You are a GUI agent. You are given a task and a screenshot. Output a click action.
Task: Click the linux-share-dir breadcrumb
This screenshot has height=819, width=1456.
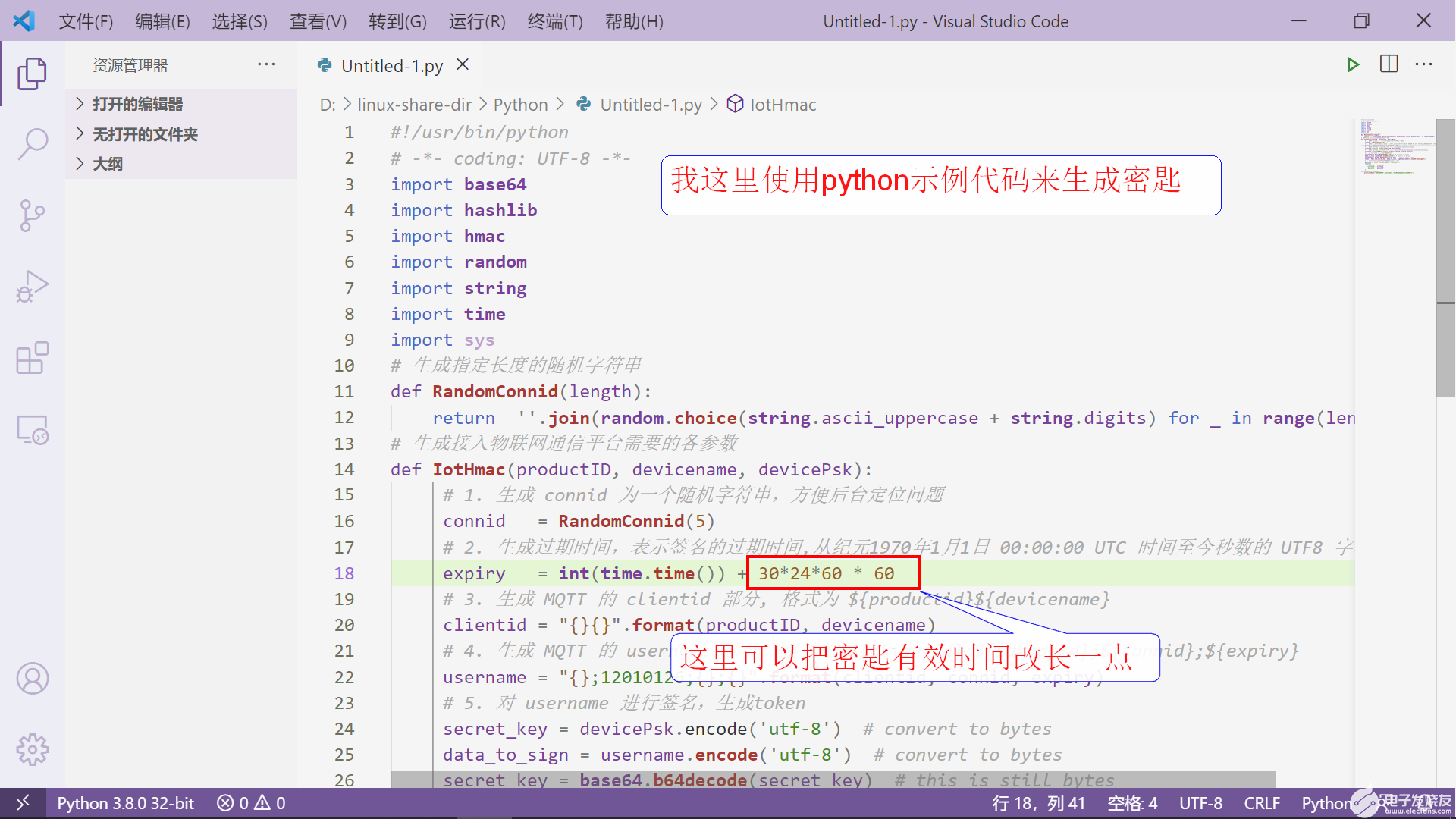pyautogui.click(x=414, y=104)
